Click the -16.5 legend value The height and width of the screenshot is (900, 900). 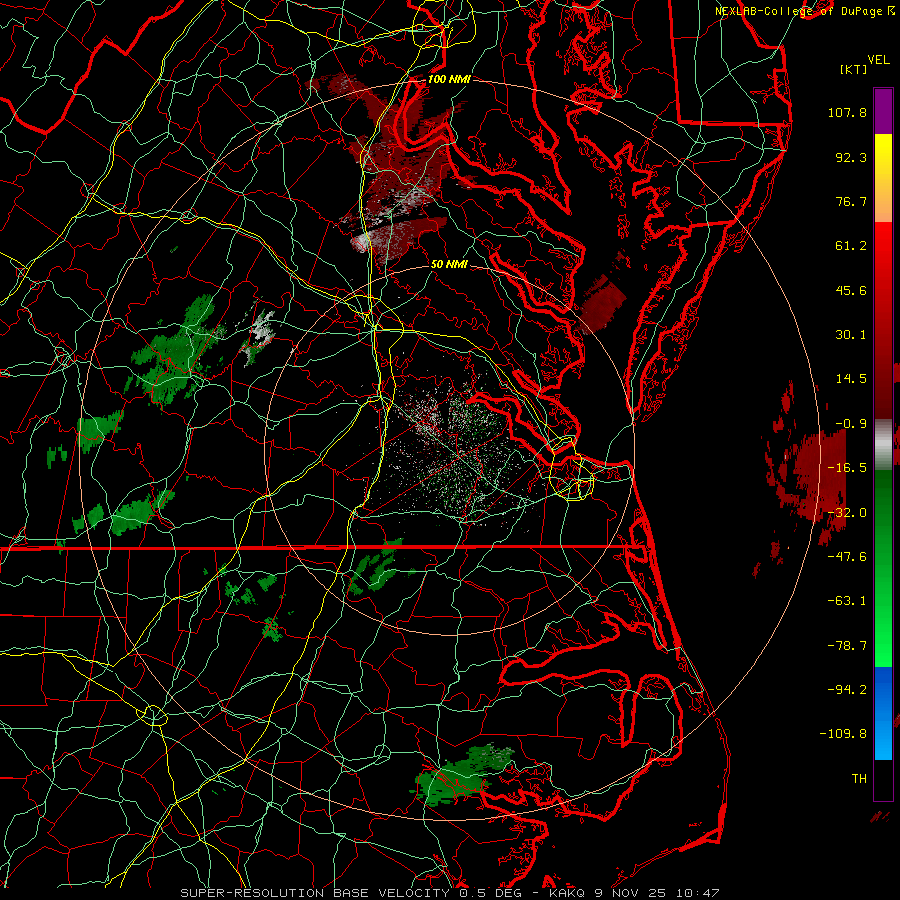point(847,467)
